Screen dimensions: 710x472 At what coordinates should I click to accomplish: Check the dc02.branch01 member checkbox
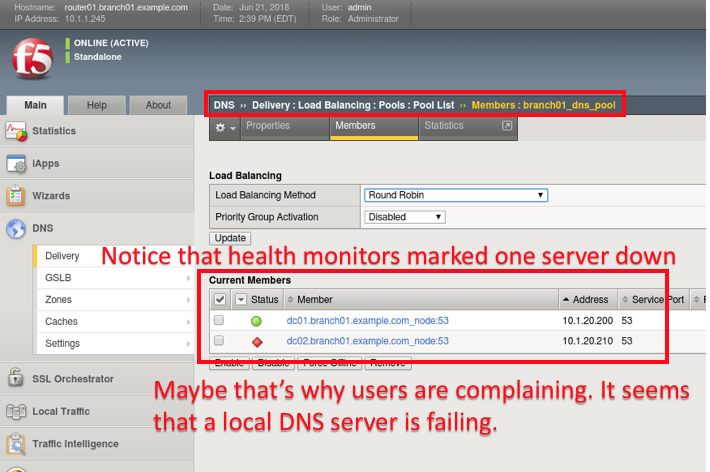[x=219, y=340]
